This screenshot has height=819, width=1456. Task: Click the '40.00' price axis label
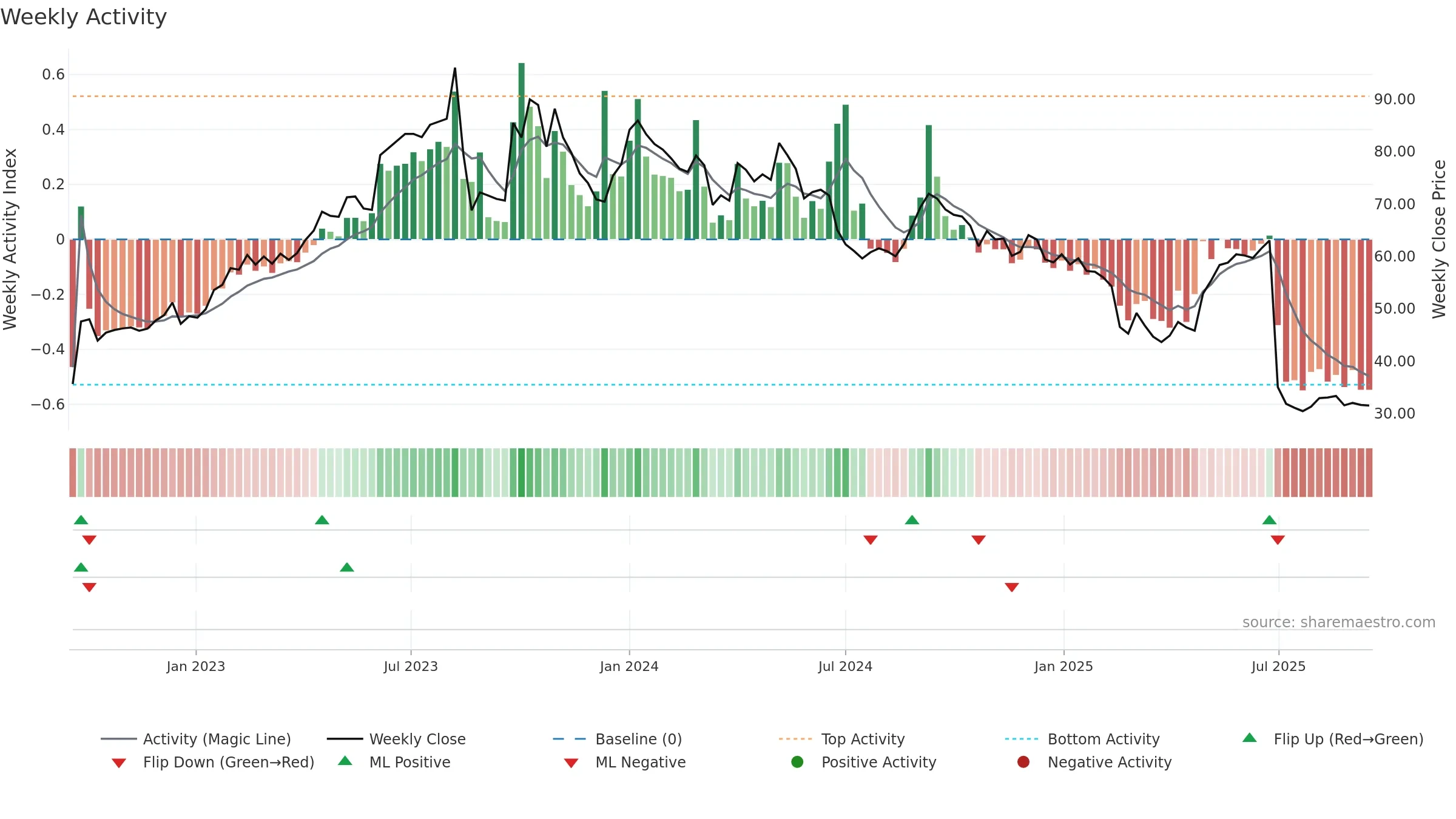1395,361
